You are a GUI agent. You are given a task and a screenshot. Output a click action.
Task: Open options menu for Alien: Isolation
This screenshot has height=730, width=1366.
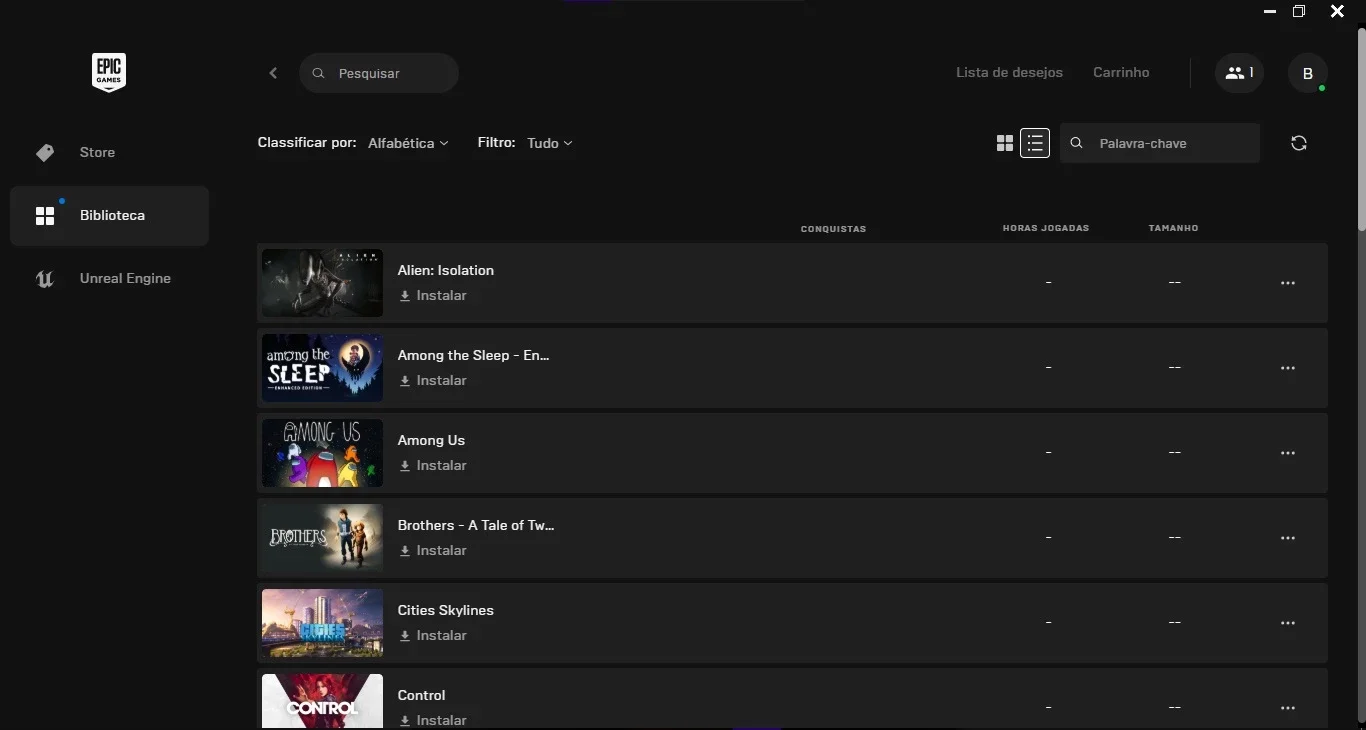pyautogui.click(x=1288, y=283)
